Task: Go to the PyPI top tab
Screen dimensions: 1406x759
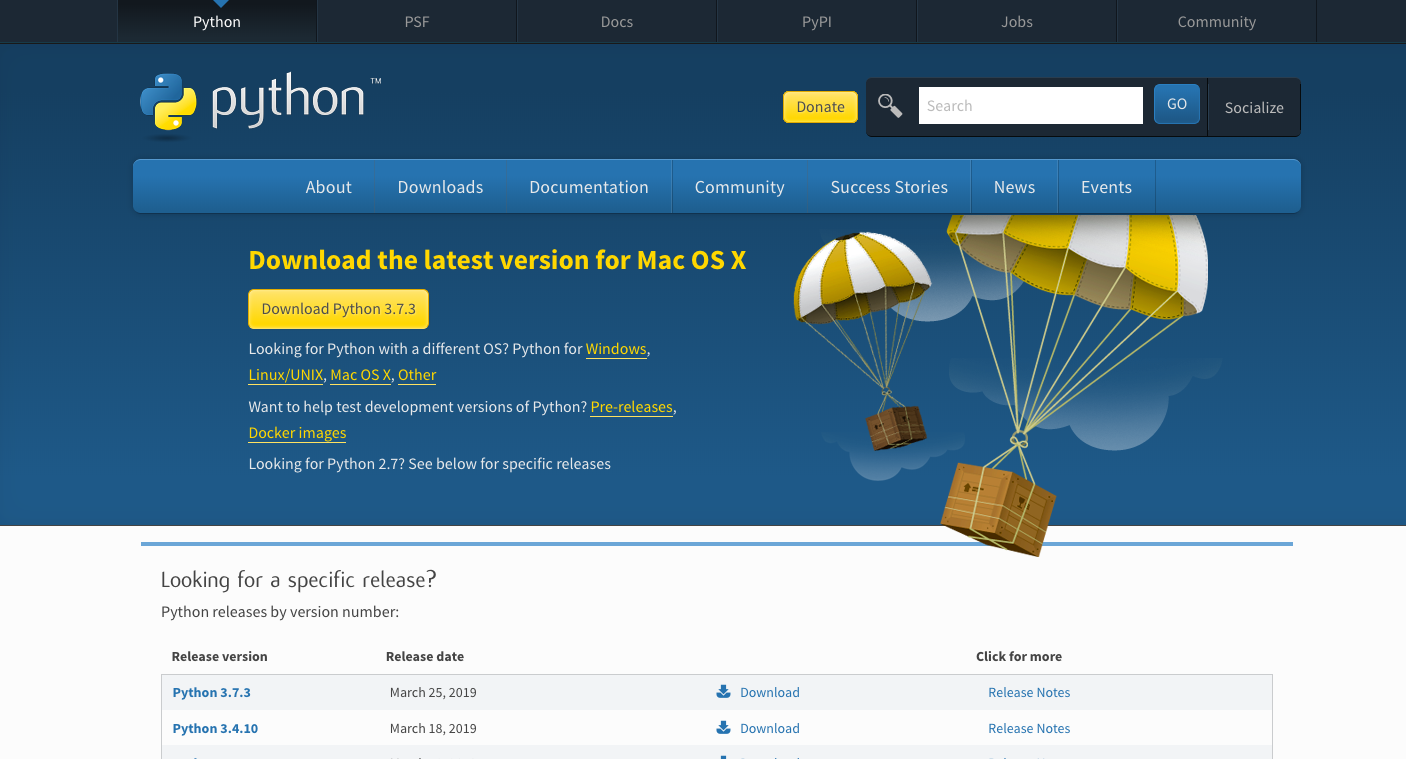Action: click(817, 22)
